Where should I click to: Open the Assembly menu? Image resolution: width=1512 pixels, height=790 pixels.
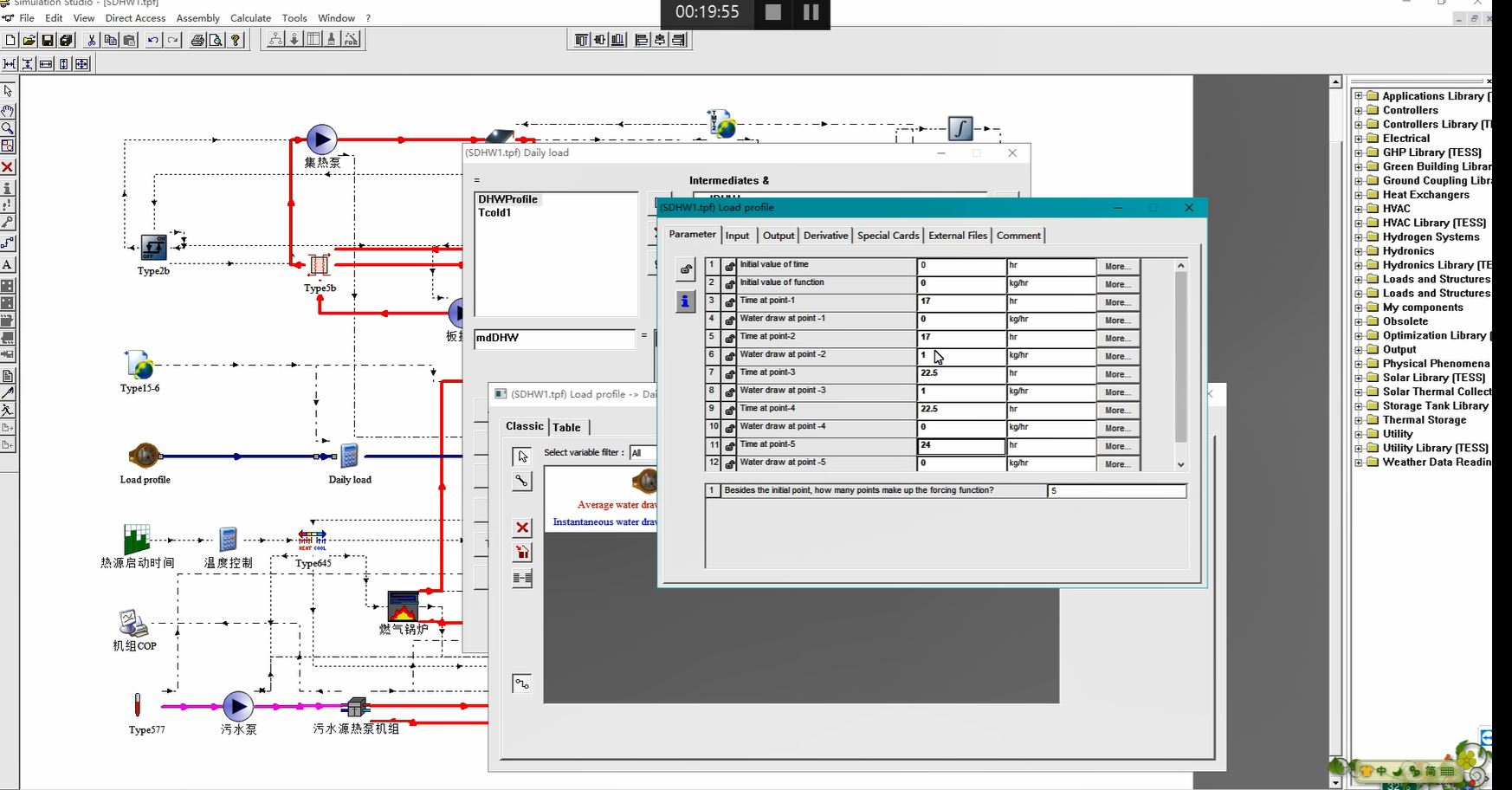(198, 18)
